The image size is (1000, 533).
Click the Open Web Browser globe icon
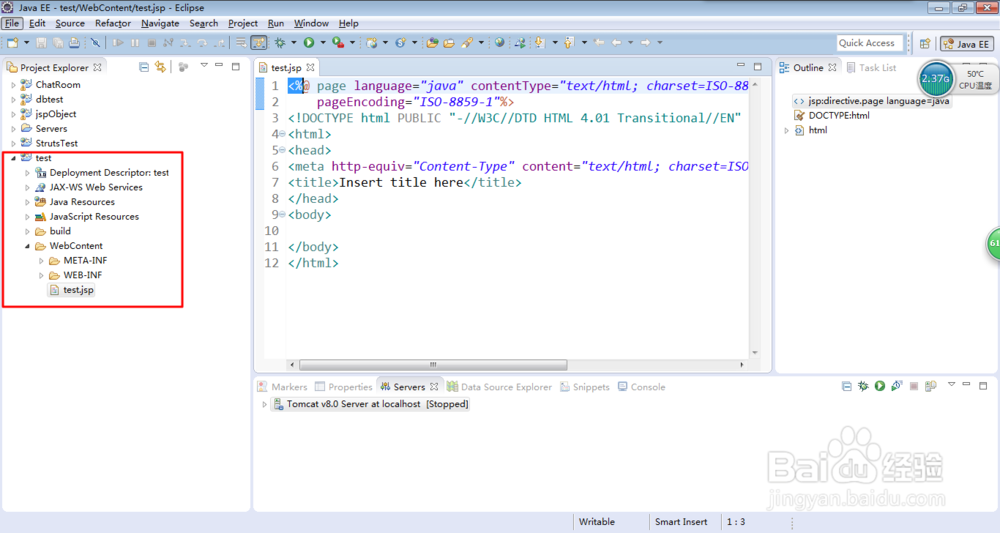499,43
